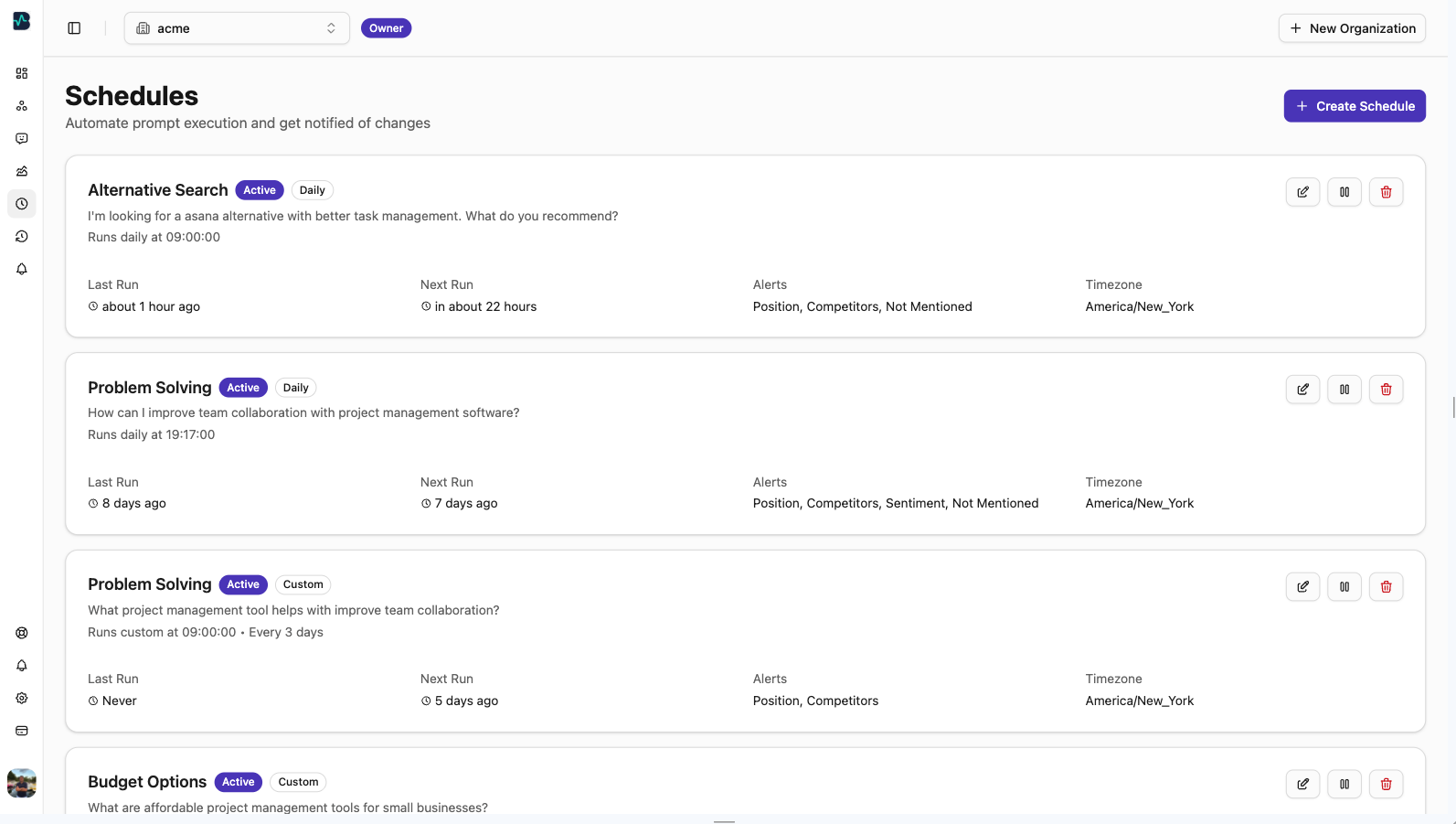The image size is (1456, 824).
Task: Delete the daily Problem Solving schedule
Action: click(x=1386, y=390)
